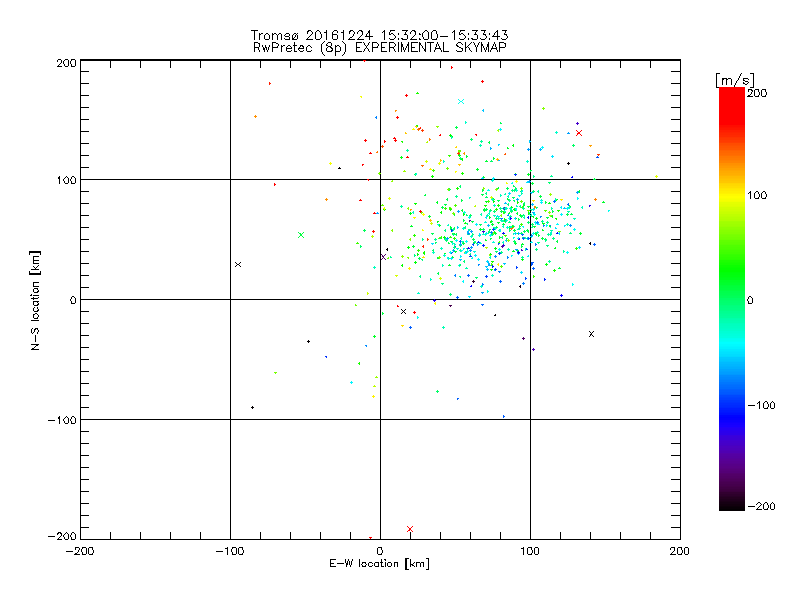
Task: Click the cyan X marker near plot top
Action: point(461,102)
